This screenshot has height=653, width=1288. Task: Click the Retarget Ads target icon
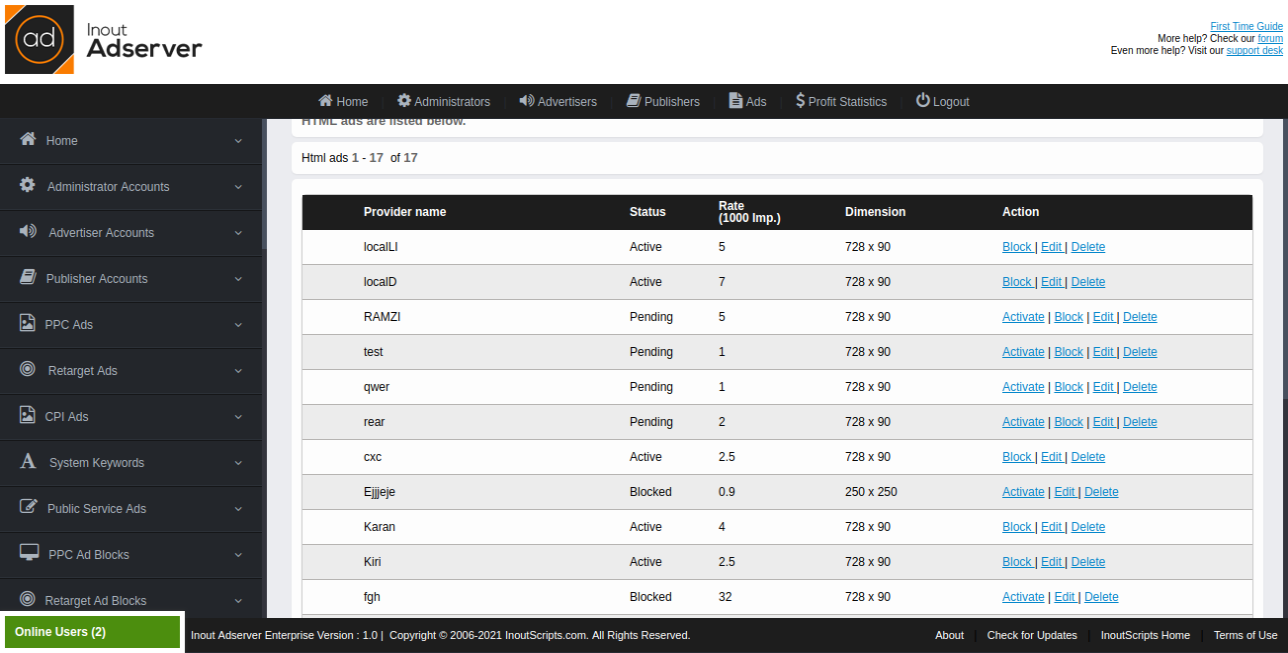tap(28, 369)
